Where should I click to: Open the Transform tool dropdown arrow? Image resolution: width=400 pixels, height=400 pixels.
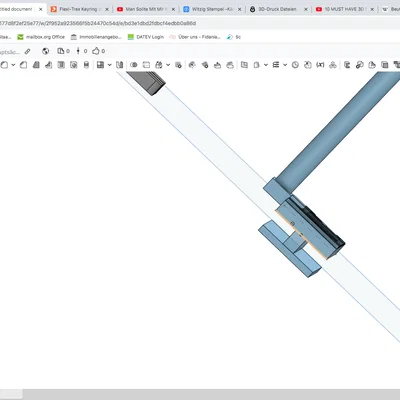coord(168,65)
